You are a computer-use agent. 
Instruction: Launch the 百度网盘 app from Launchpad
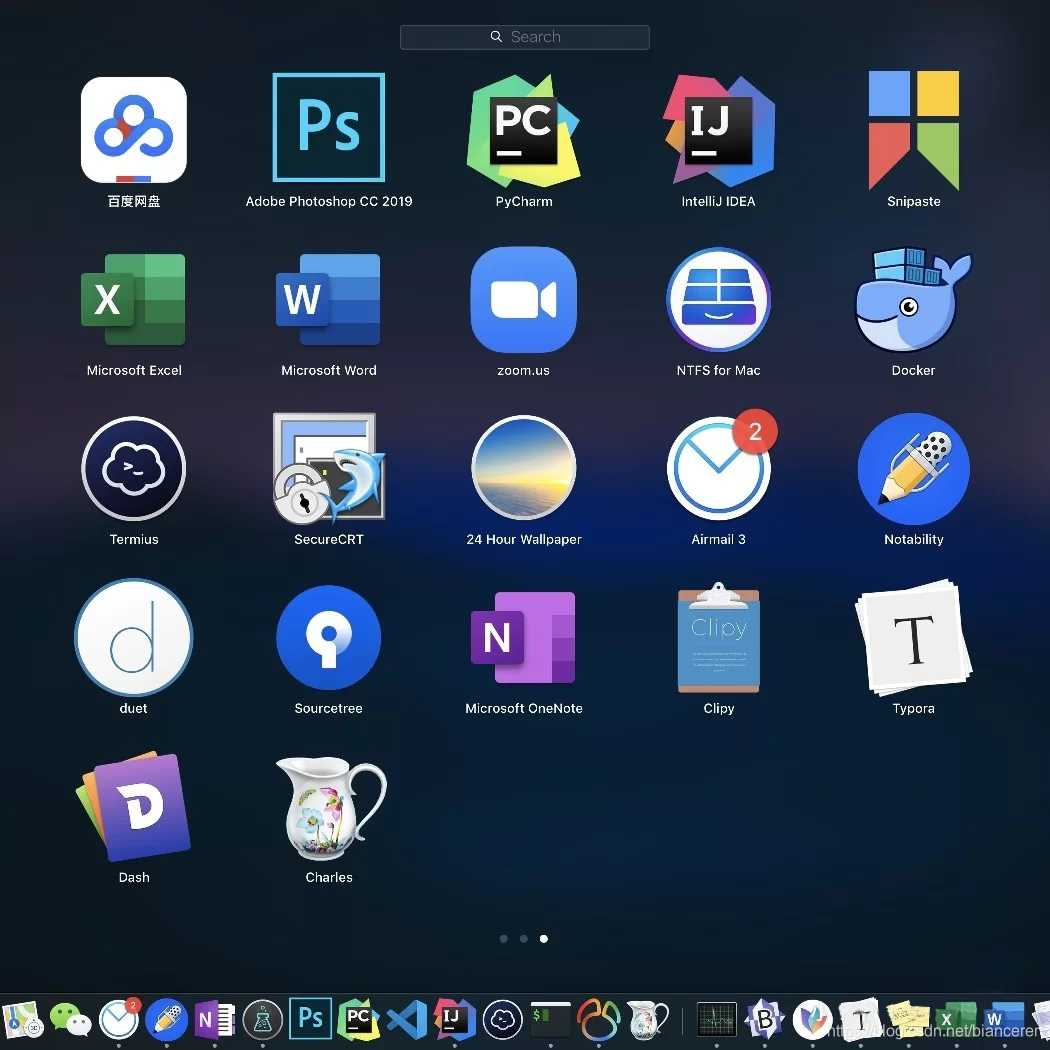pos(134,130)
